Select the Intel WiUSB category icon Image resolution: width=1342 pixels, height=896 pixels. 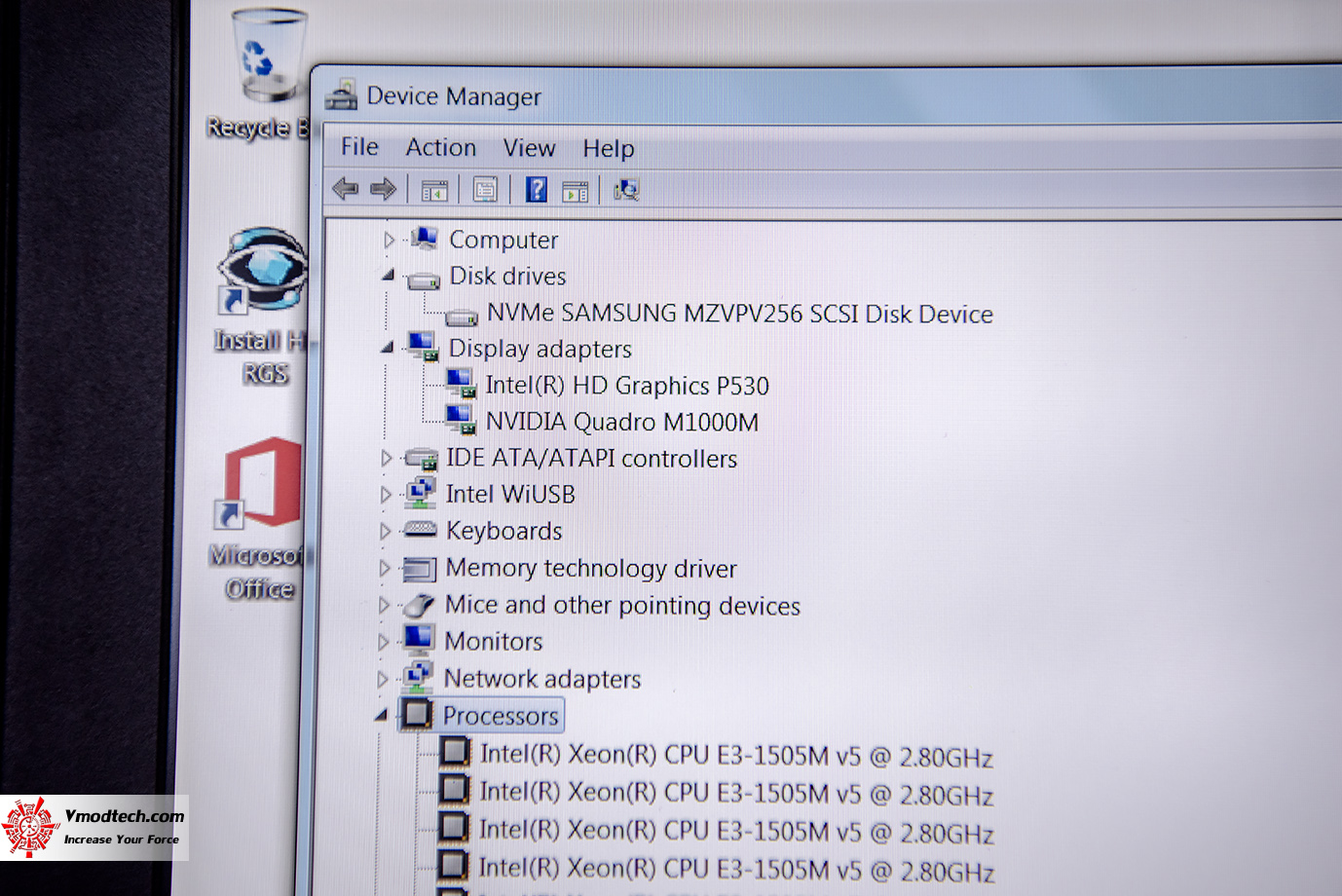(x=421, y=493)
